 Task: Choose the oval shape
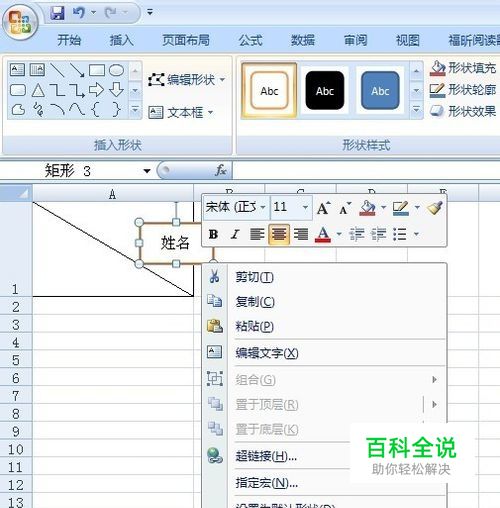point(116,70)
